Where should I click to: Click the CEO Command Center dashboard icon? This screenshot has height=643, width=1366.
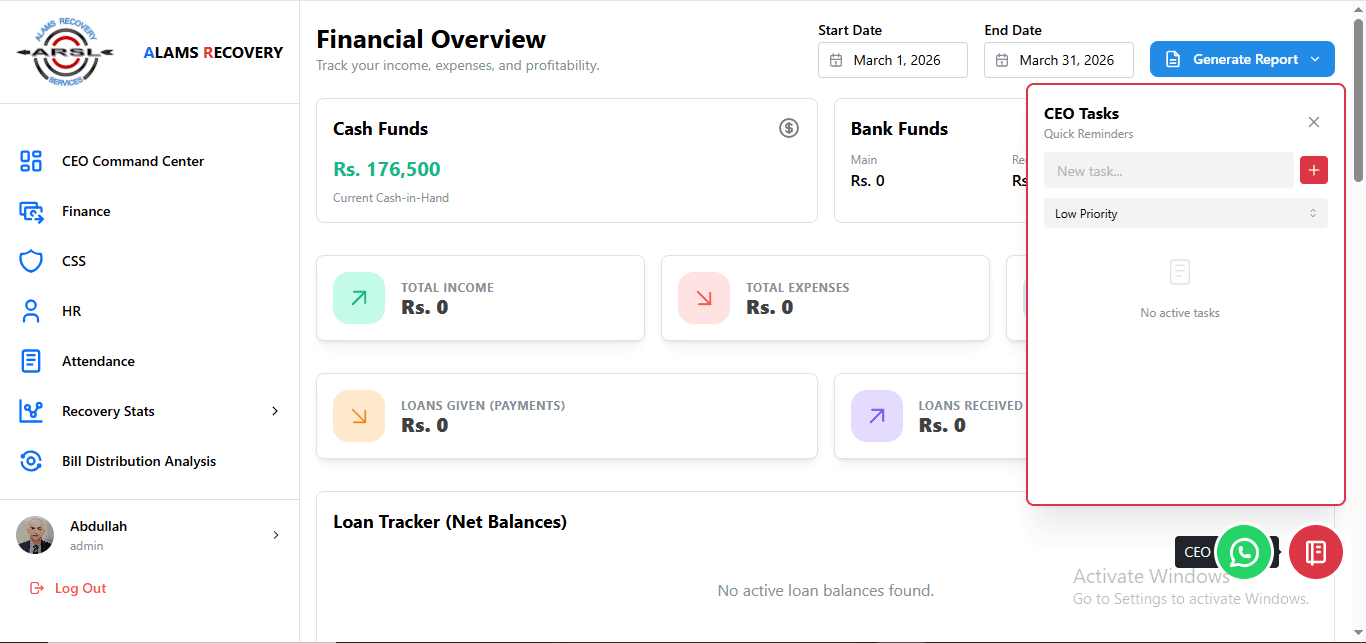(31, 161)
